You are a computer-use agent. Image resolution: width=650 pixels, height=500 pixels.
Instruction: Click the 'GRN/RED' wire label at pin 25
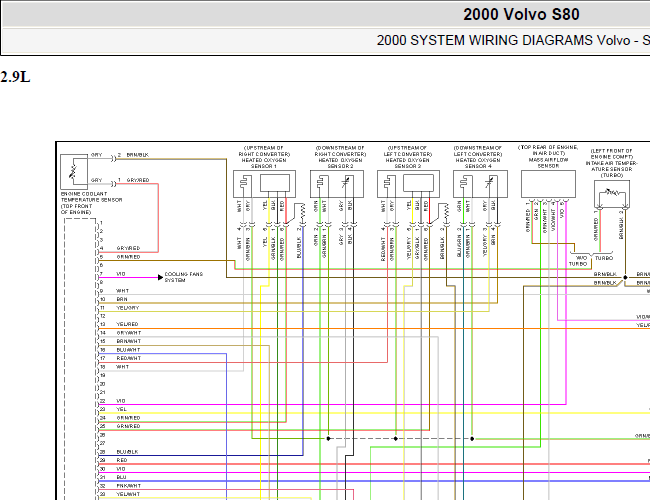(128, 426)
